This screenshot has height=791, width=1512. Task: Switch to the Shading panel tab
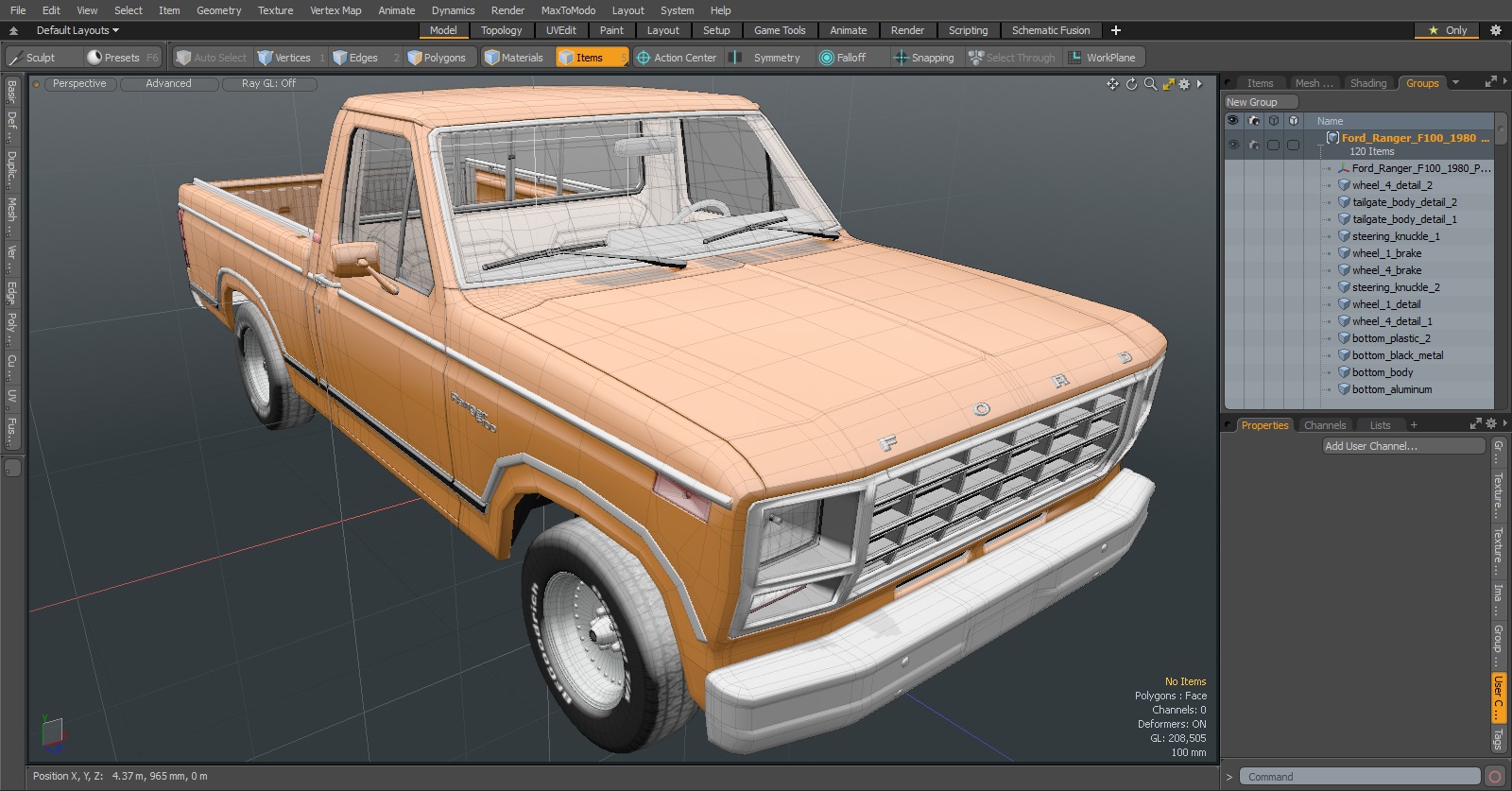click(1367, 83)
